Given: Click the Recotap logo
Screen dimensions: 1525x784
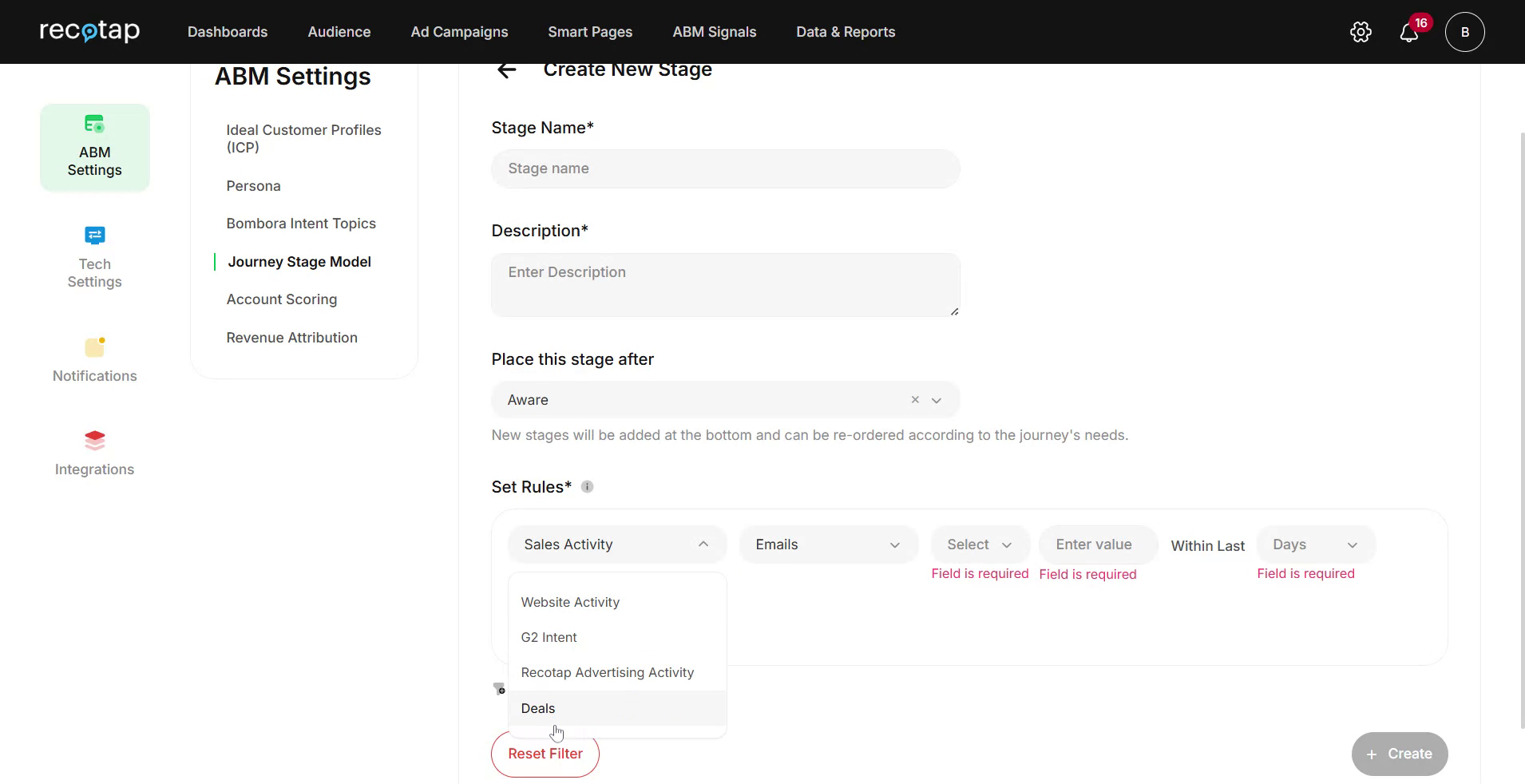Looking at the screenshot, I should [89, 31].
